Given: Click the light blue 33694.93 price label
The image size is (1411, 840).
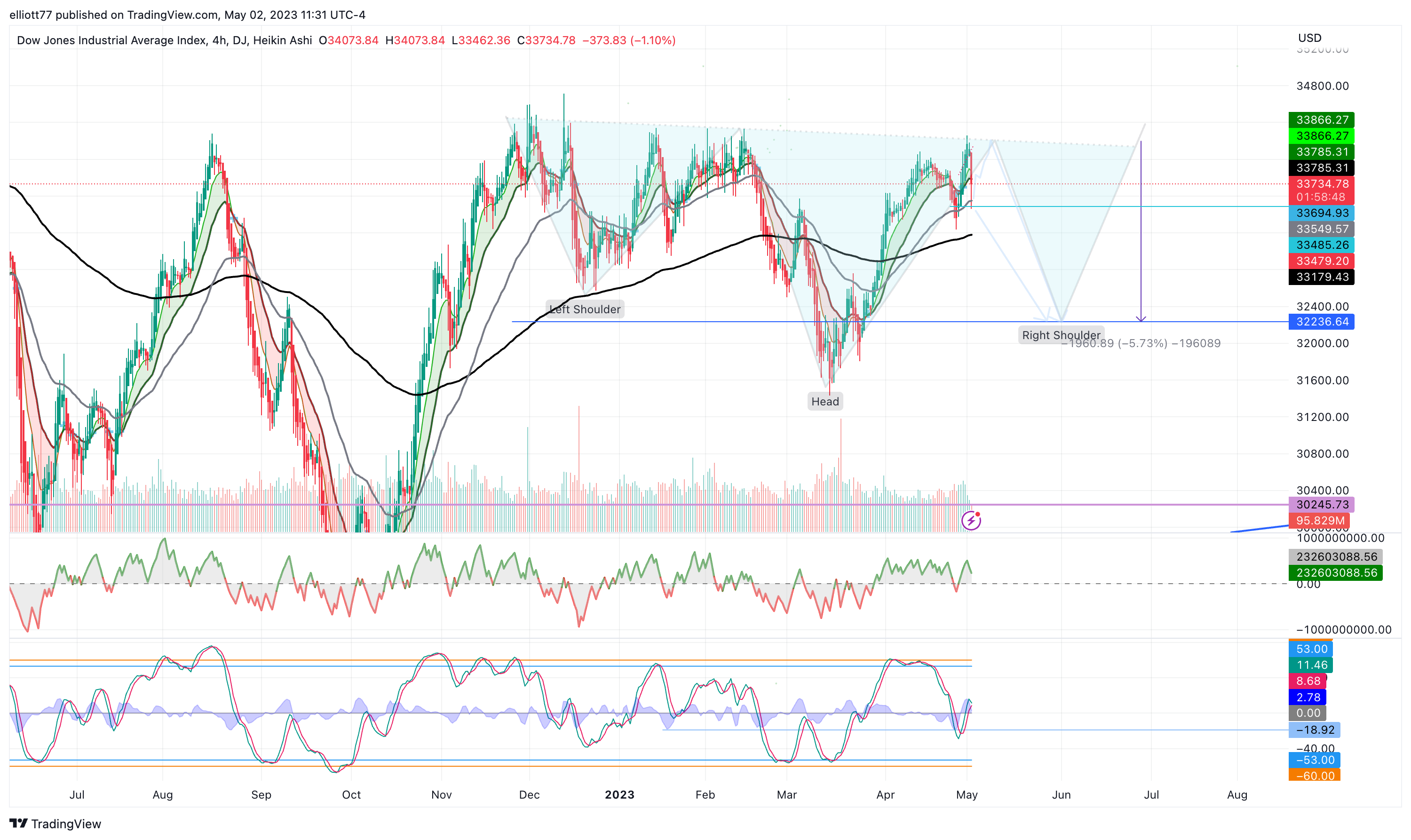Looking at the screenshot, I should pyautogui.click(x=1321, y=213).
